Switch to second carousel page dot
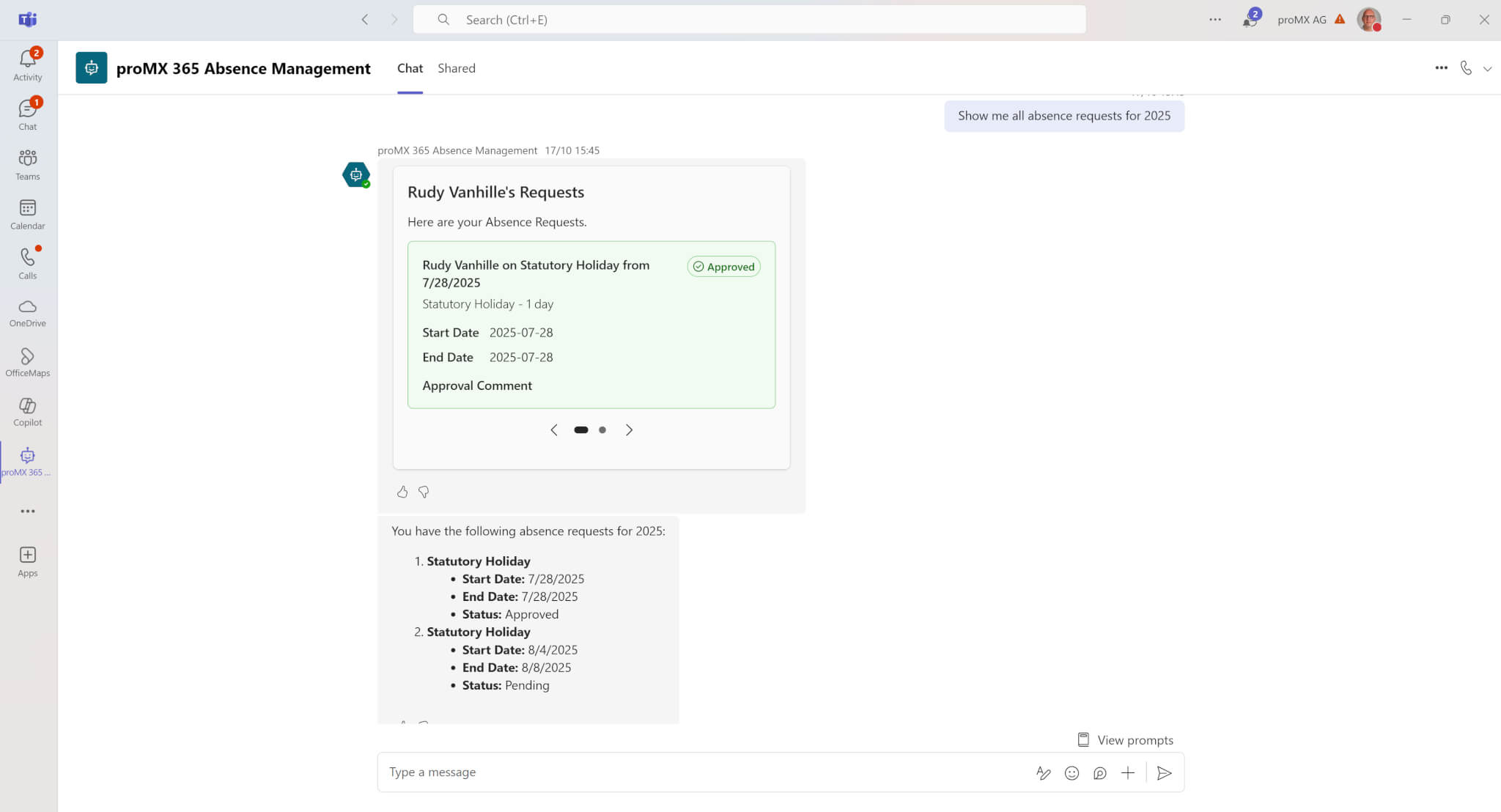The width and height of the screenshot is (1501, 812). coord(602,430)
